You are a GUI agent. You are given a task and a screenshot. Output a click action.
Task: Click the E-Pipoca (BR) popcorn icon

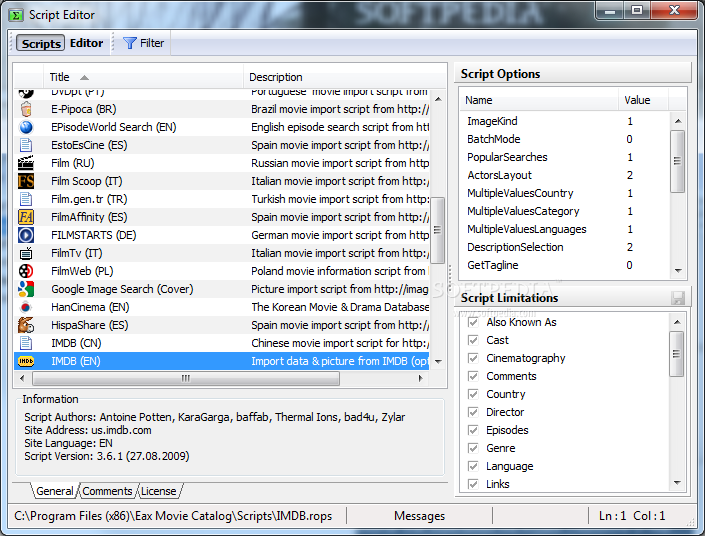(x=26, y=109)
